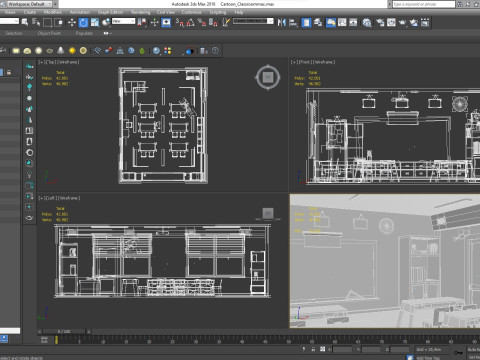This screenshot has width=480, height=360.
Task: Open Top viewport Wireframe shading menu
Action: [x=69, y=62]
